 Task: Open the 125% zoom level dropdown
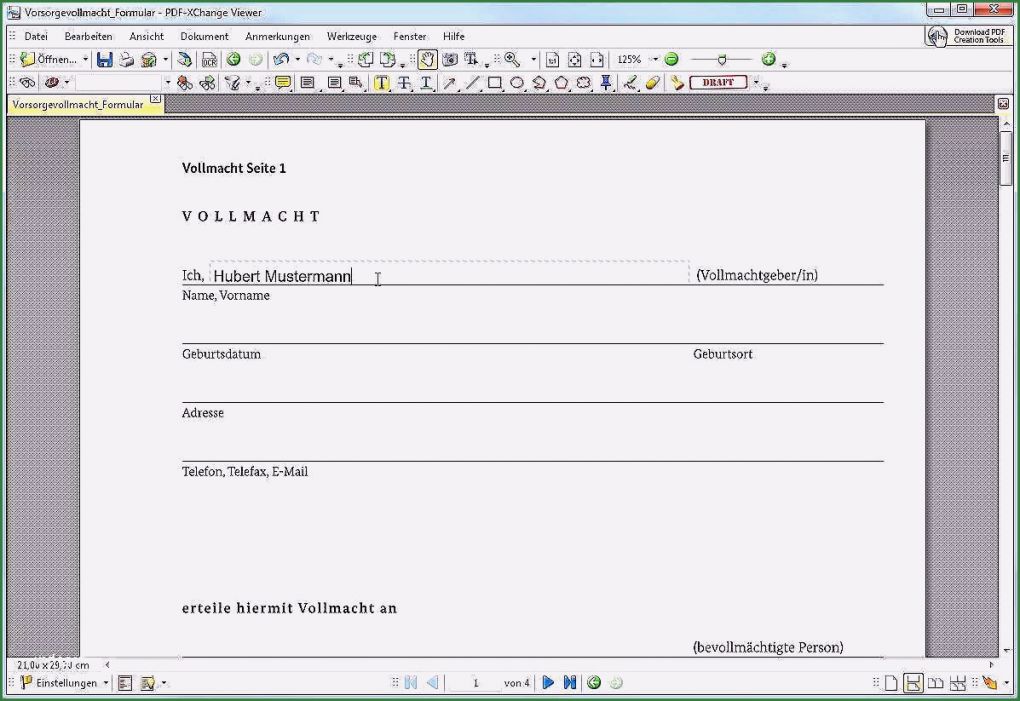[656, 60]
